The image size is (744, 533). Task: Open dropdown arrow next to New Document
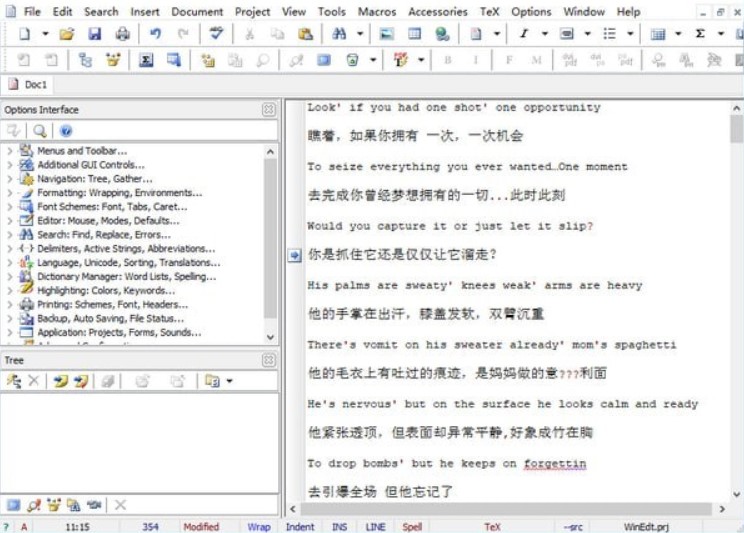click(45, 34)
